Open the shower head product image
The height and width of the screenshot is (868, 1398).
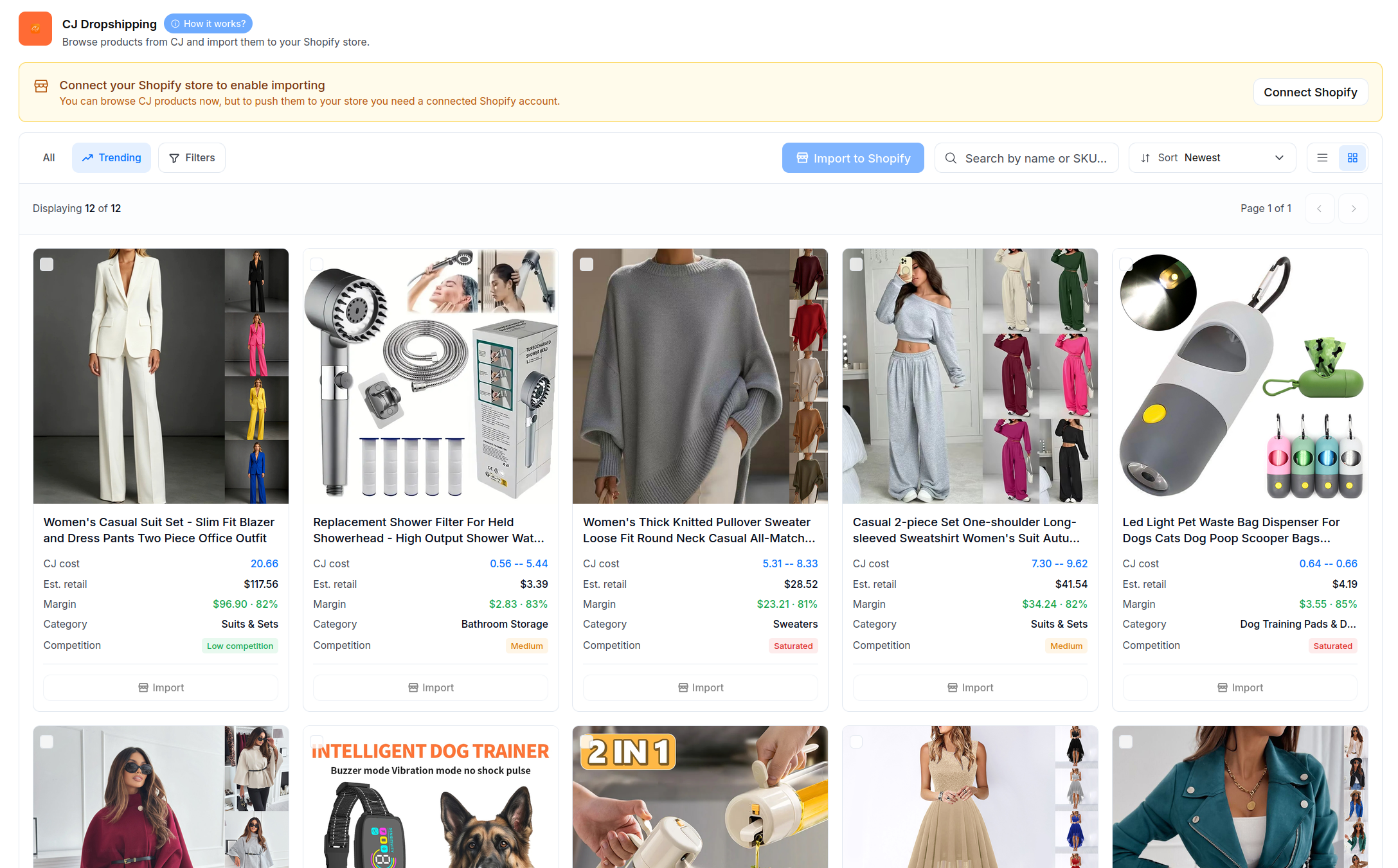tap(431, 376)
